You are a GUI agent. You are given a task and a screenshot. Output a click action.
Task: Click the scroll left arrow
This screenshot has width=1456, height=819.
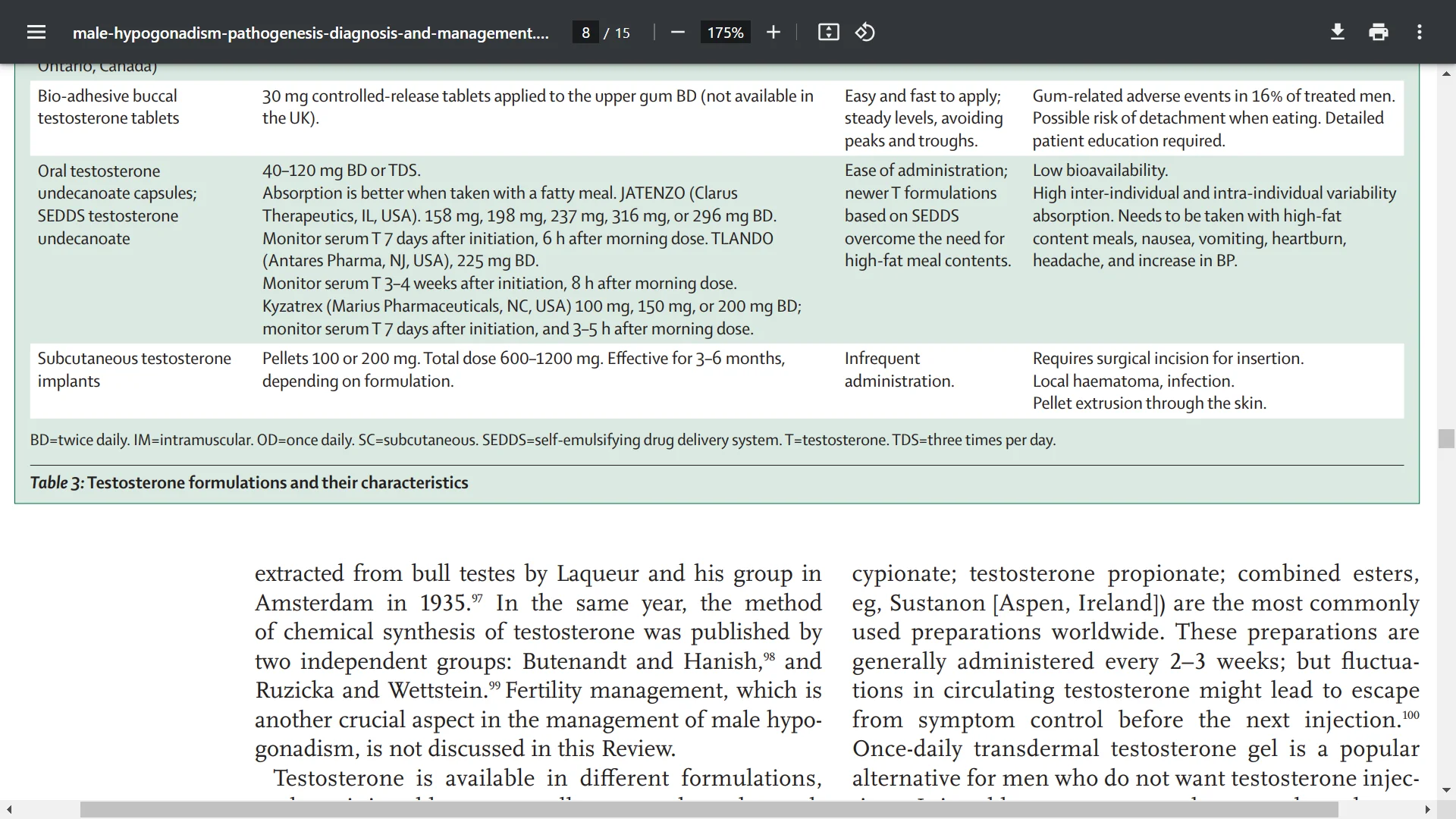point(8,810)
